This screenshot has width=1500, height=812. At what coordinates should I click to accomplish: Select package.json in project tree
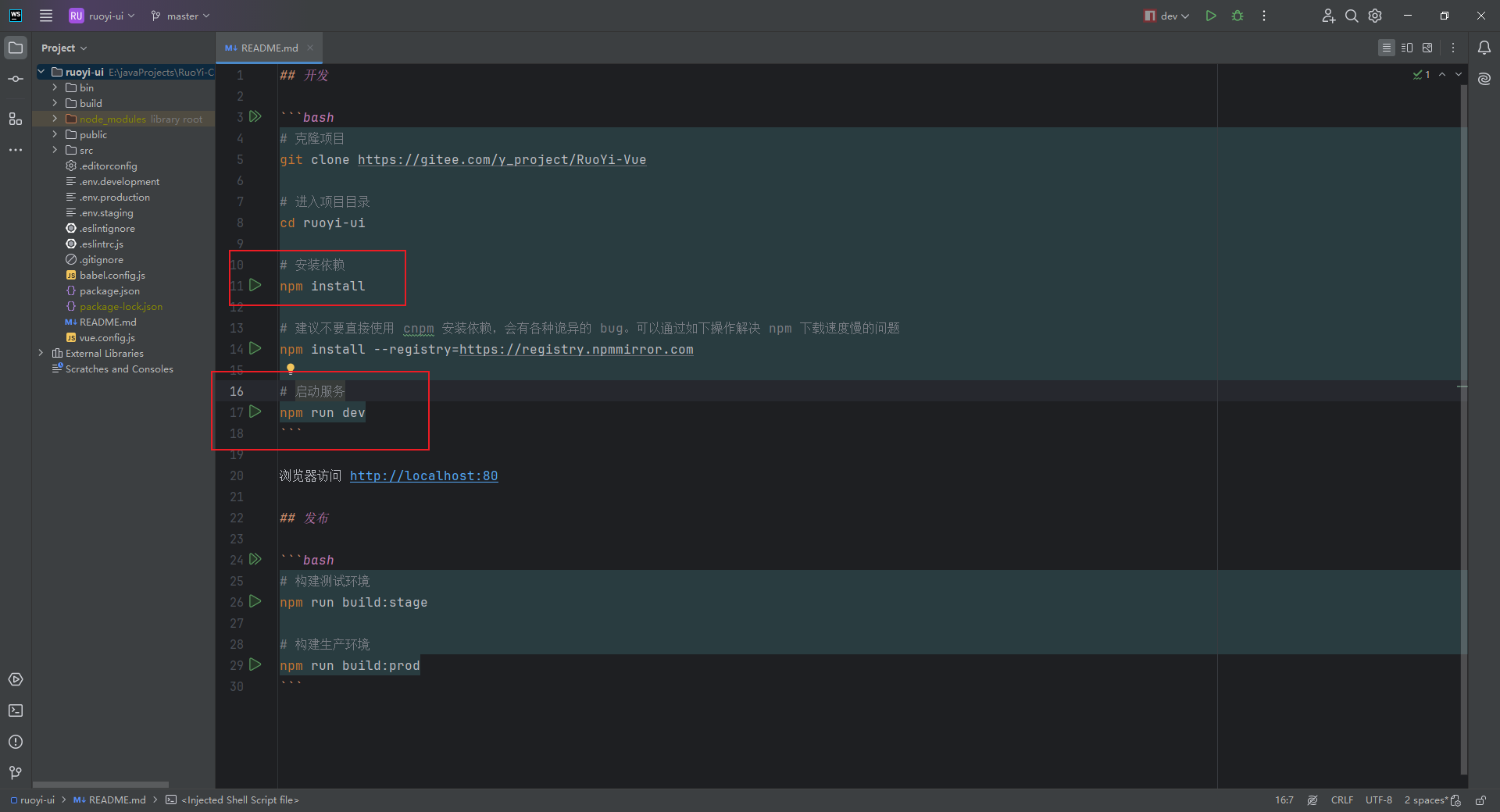pyautogui.click(x=109, y=290)
